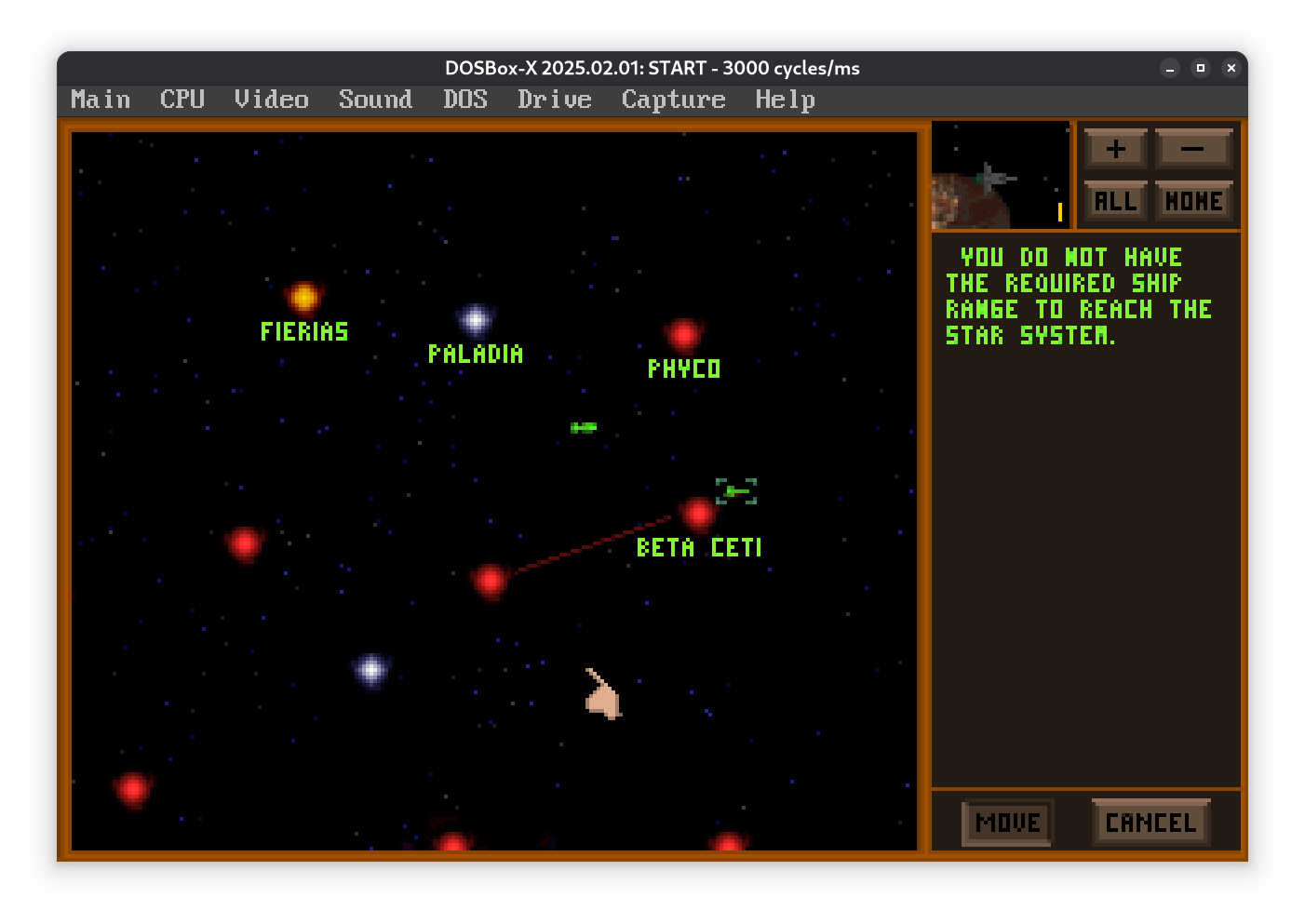1305x924 pixels.
Task: Select the Paladia white star
Action: (x=476, y=320)
